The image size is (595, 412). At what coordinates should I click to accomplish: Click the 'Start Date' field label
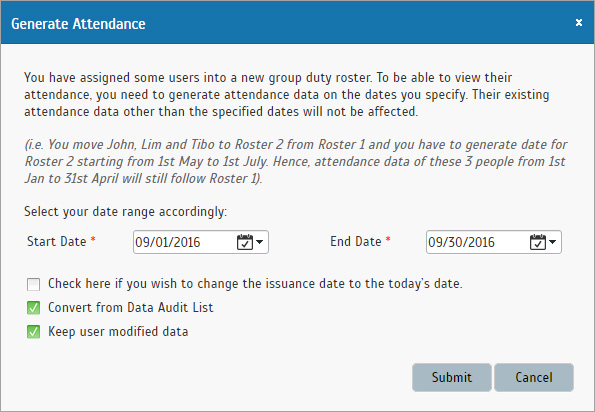57,242
